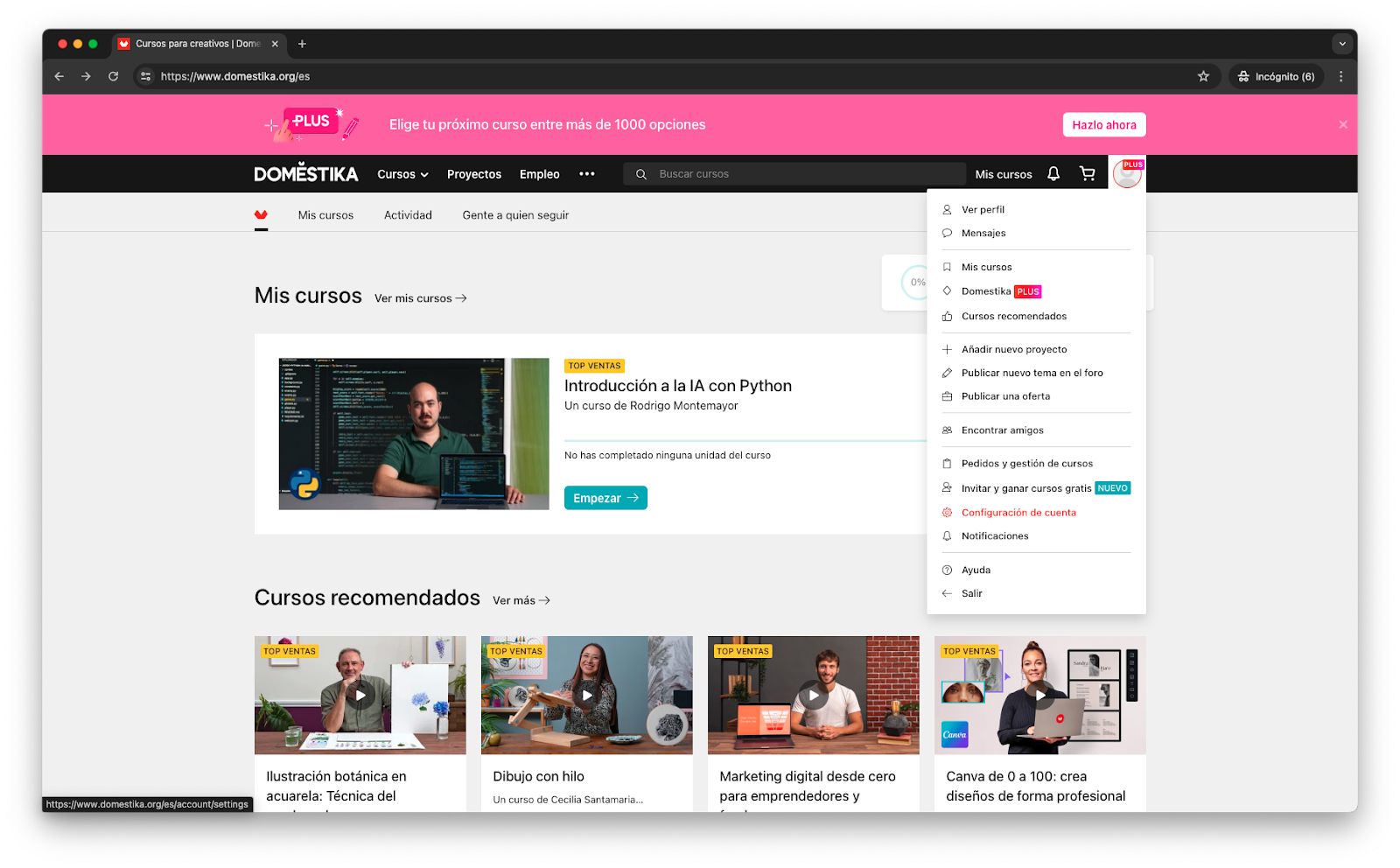This screenshot has width=1400, height=868.
Task: Play the Dibujo con hilo course video
Action: coord(586,696)
